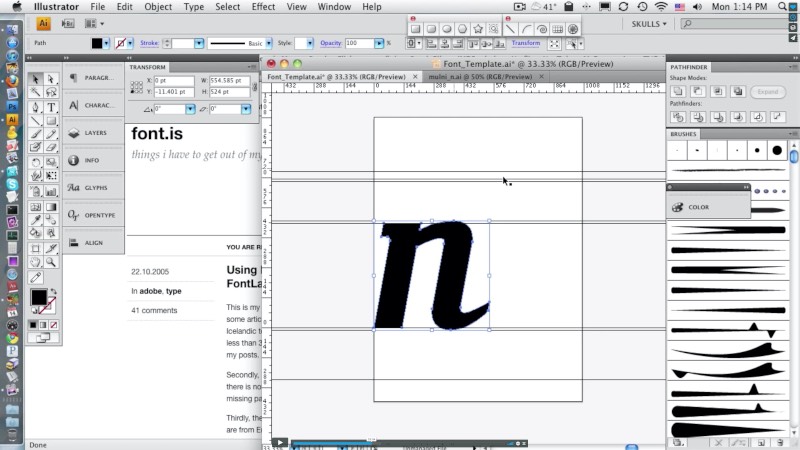Select the Eraser tool
Image resolution: width=800 pixels, height=450 pixels.
click(x=51, y=147)
